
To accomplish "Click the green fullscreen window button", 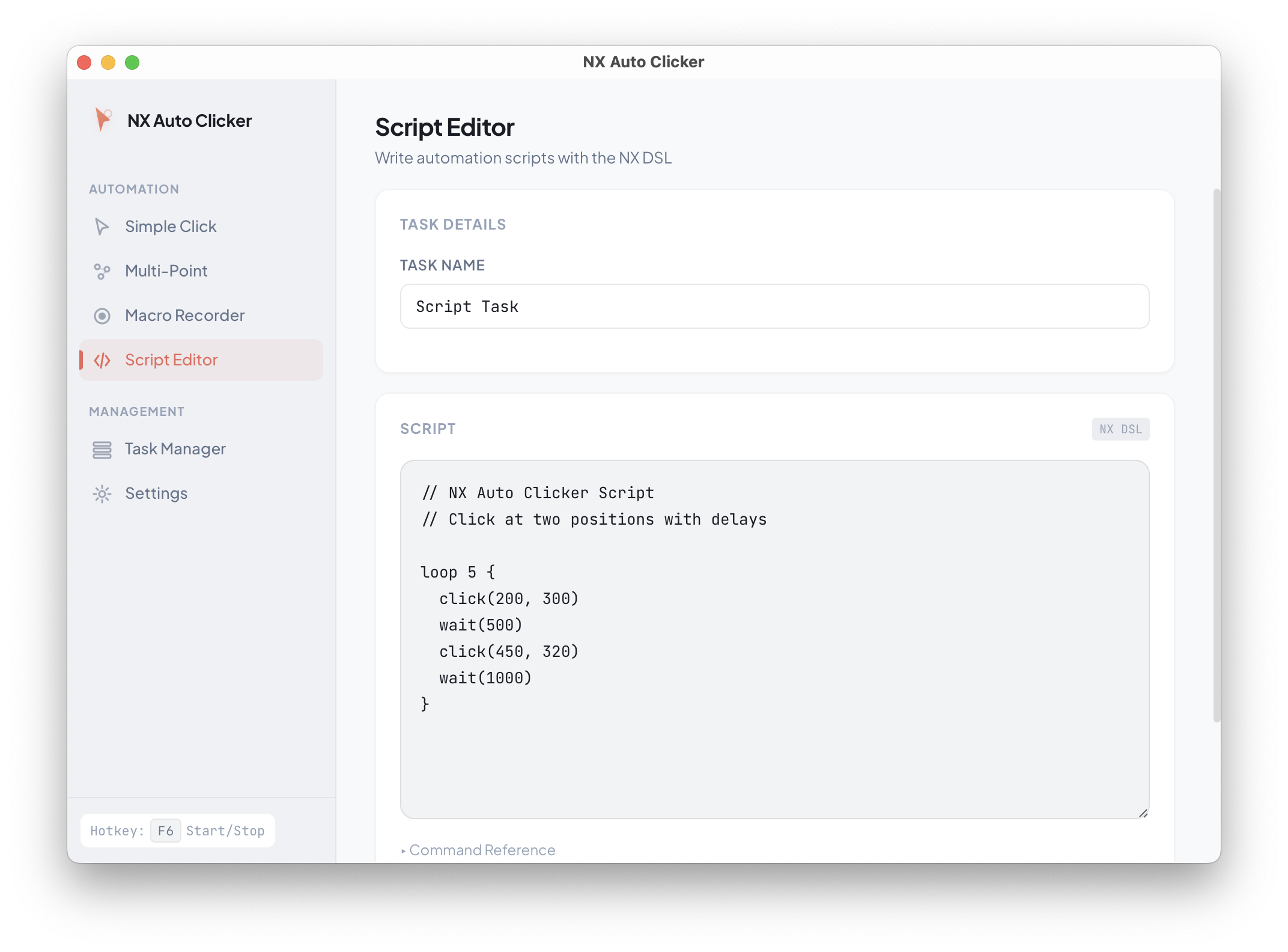I will pos(132,63).
